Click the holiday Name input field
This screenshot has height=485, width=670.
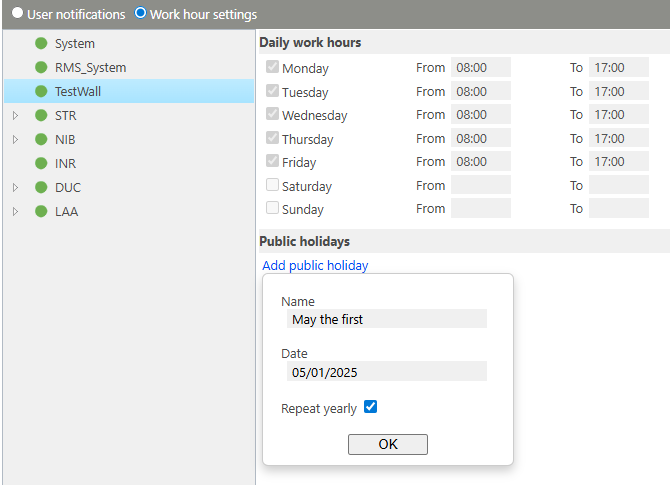pyautogui.click(x=385, y=319)
